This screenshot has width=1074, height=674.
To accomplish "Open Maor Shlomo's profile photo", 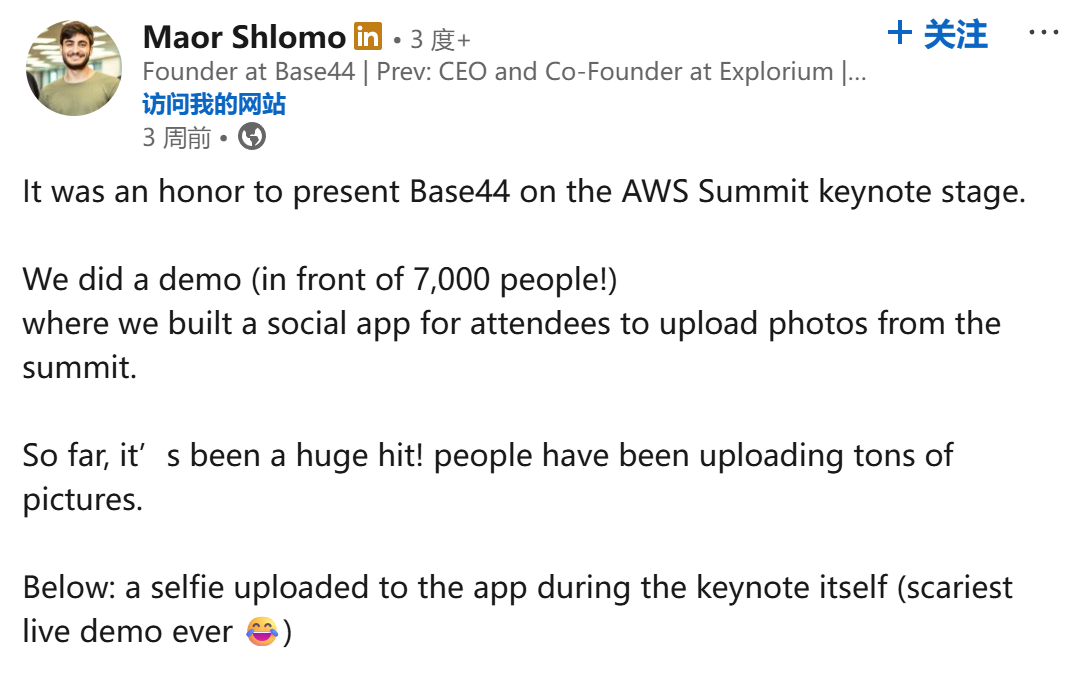I will click(73, 66).
